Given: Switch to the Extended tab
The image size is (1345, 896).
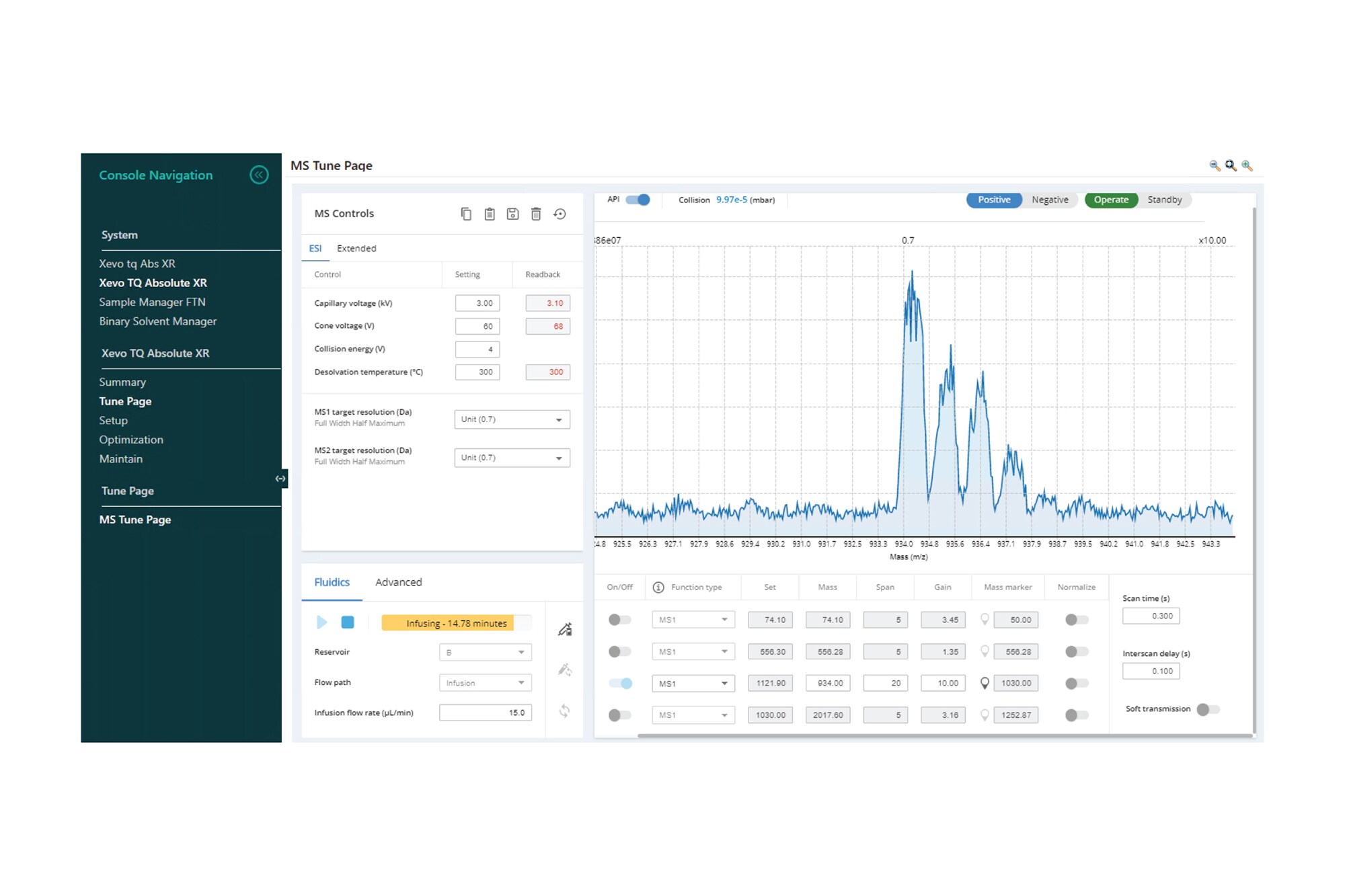Looking at the screenshot, I should (356, 248).
